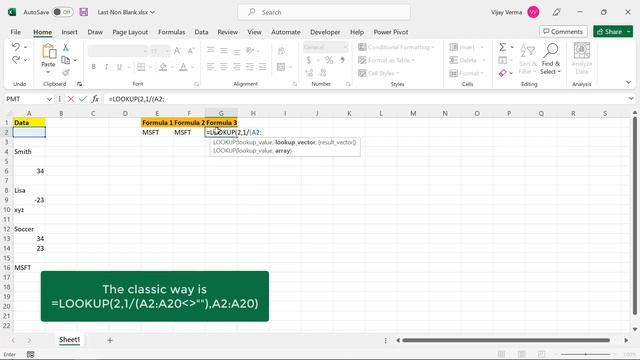Viewport: 640px width, 360px height.
Task: Click the Font Color letter A
Action: pyautogui.click(x=183, y=67)
